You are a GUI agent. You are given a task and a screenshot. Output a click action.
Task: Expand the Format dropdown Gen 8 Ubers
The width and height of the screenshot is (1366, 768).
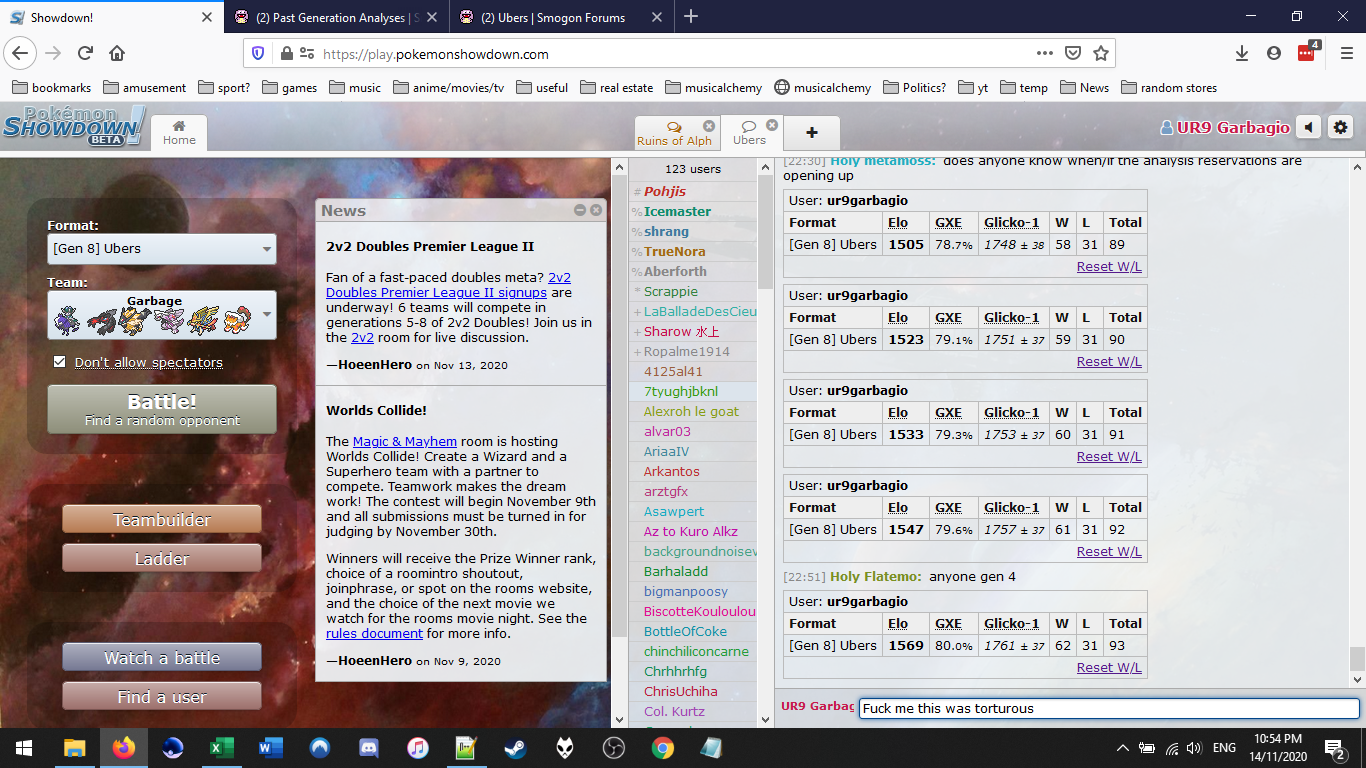(162, 249)
